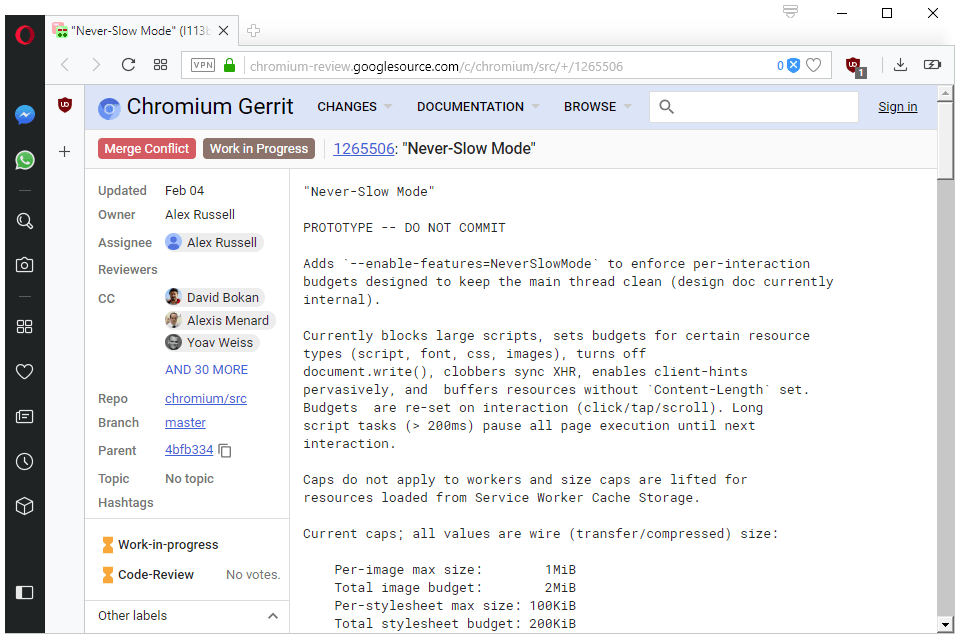Click the uBlock shield panel icon

[x=65, y=105]
